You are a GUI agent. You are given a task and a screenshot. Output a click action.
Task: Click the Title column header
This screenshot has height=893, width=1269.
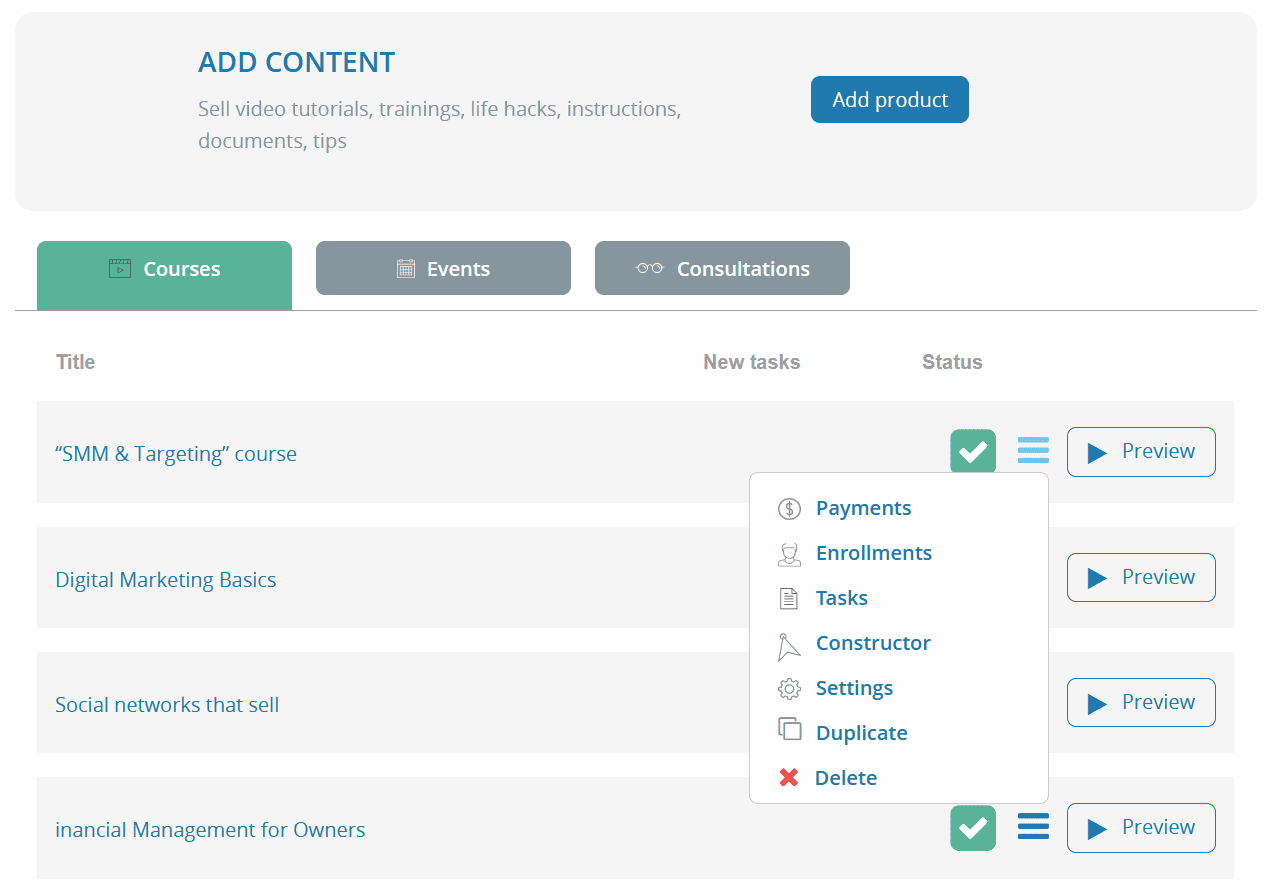(75, 362)
